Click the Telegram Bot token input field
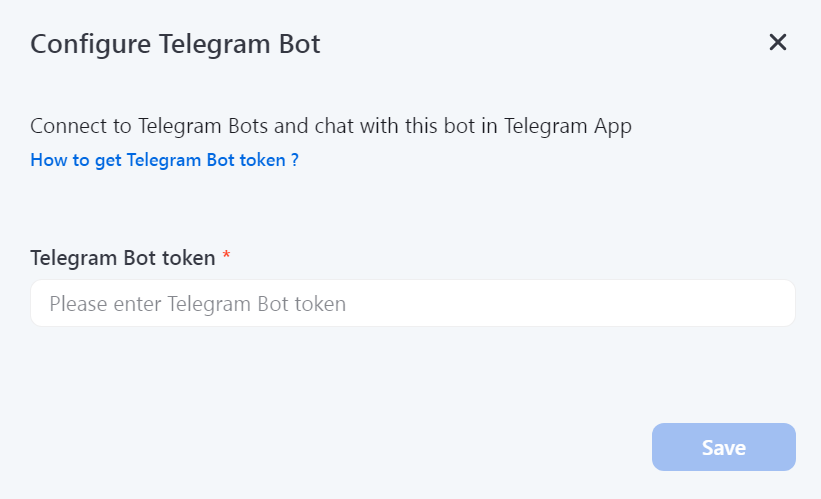 click(x=412, y=303)
